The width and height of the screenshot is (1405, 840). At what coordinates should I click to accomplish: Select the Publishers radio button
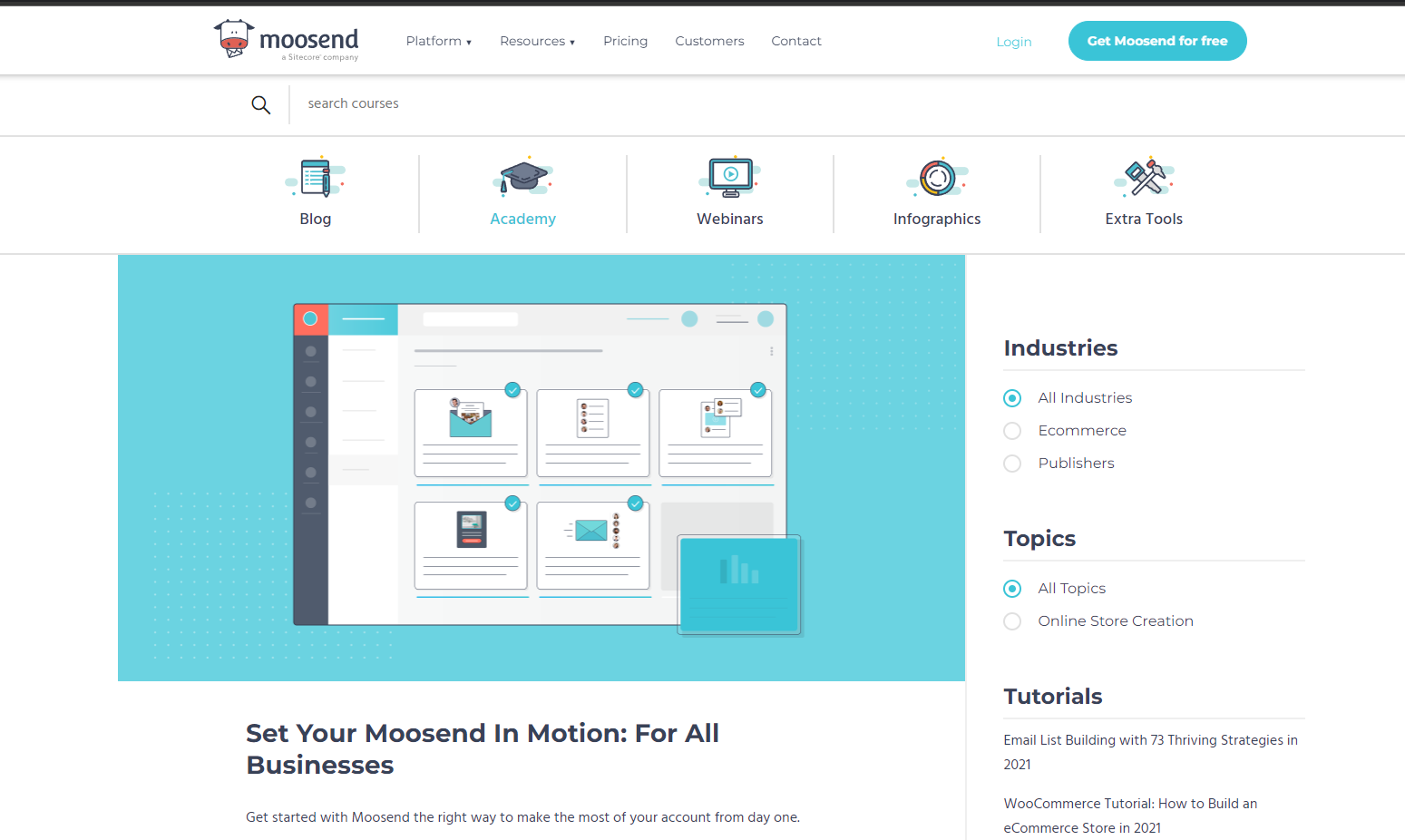[1012, 464]
